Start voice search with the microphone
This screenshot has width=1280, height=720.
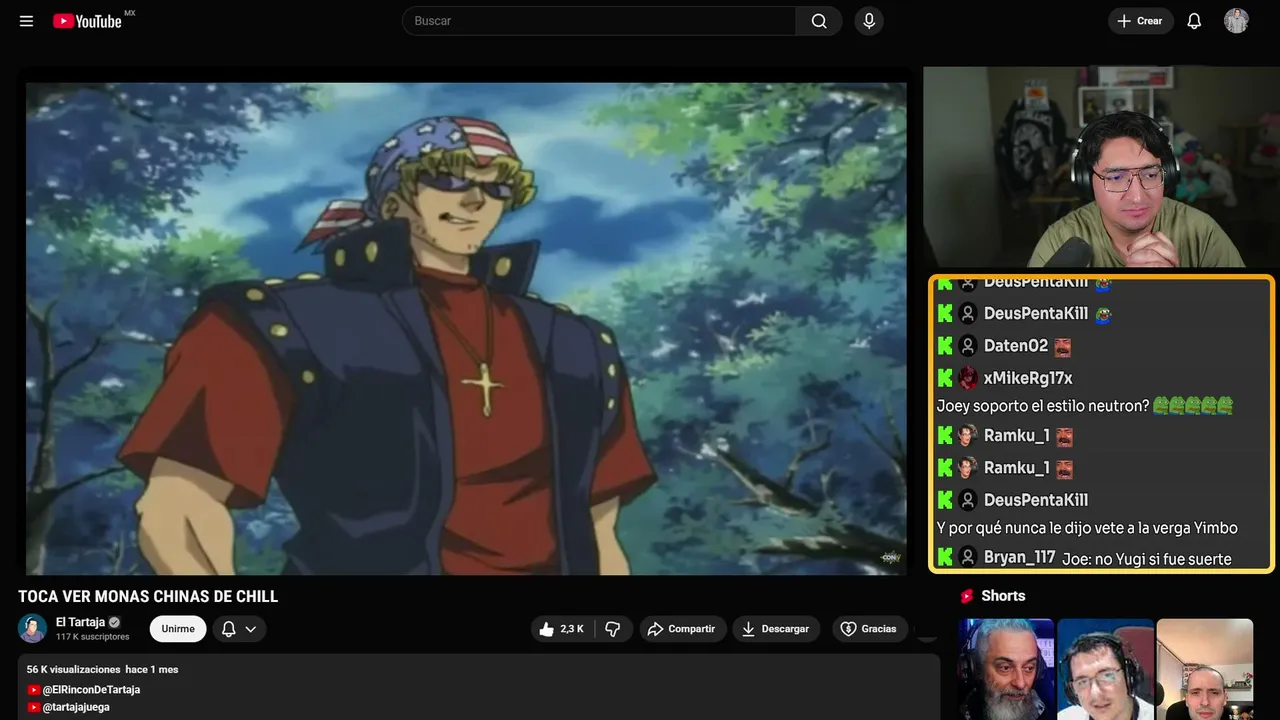869,21
